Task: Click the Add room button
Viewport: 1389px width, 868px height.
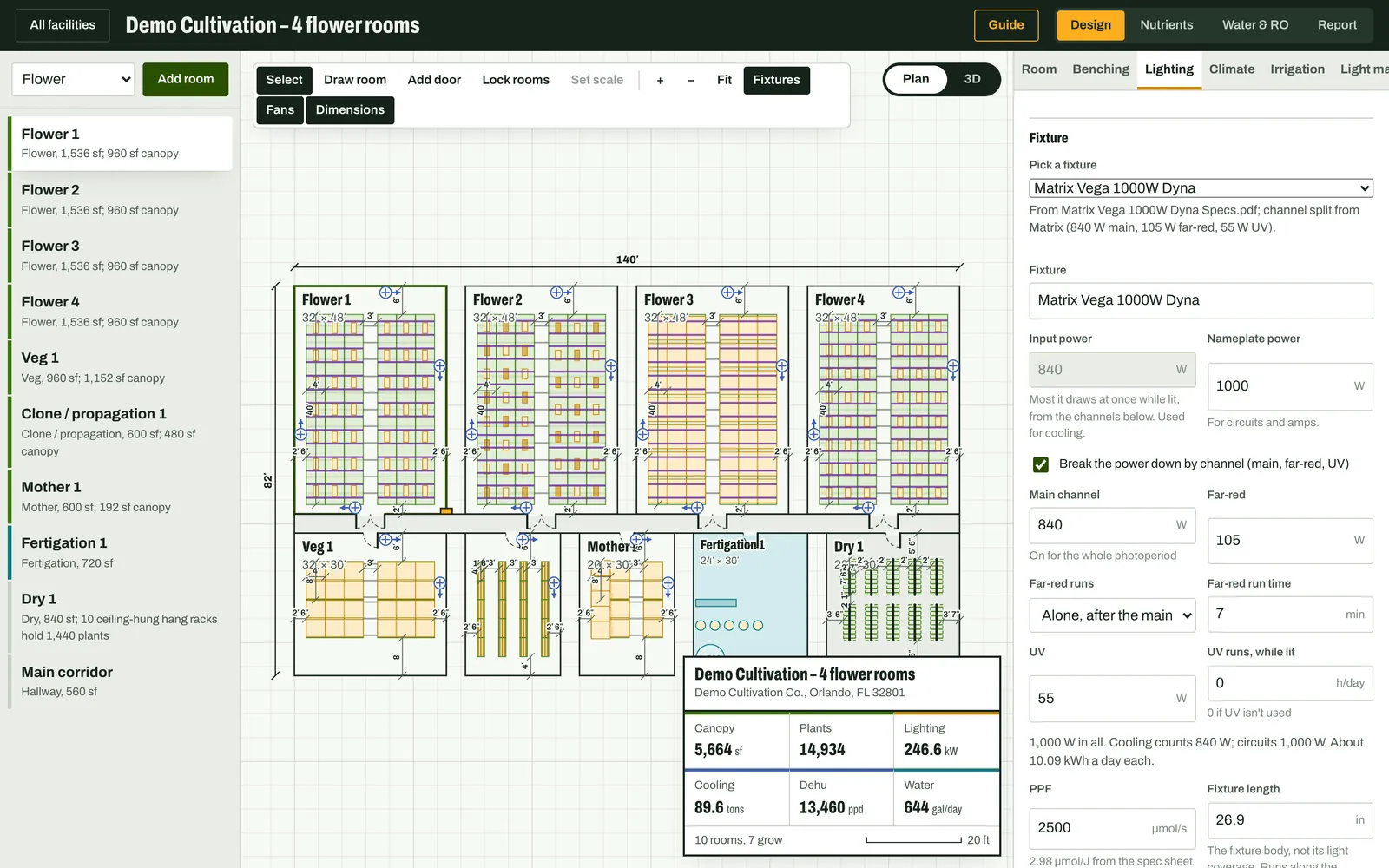Action: coord(186,79)
